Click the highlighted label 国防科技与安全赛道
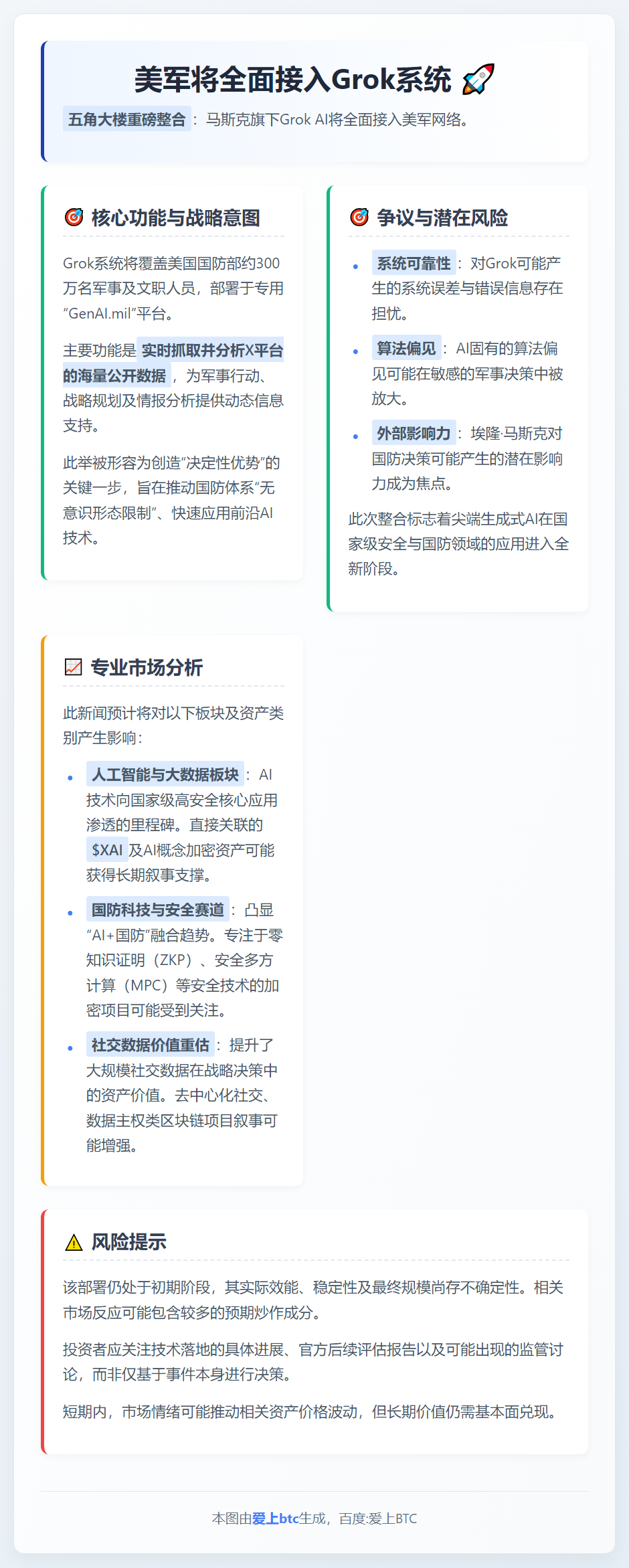 click(158, 909)
